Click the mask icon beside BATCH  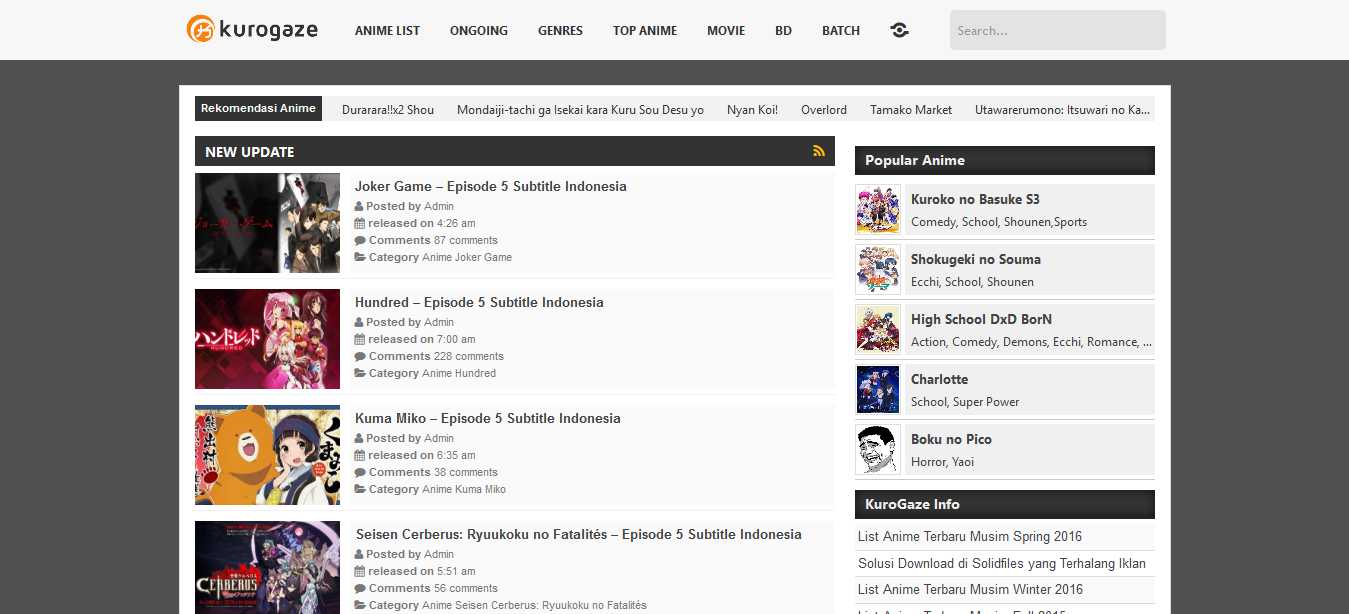click(x=900, y=30)
